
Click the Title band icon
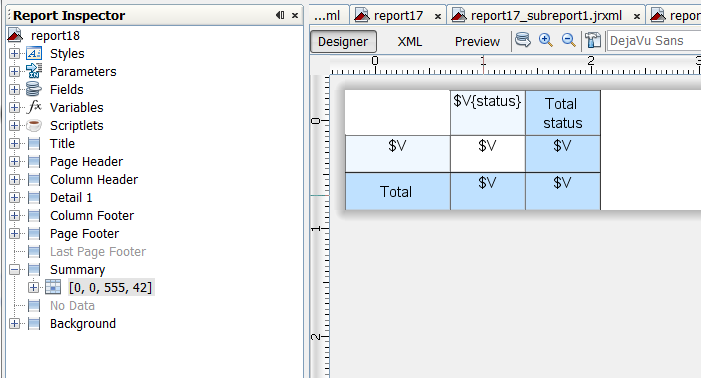(34, 143)
